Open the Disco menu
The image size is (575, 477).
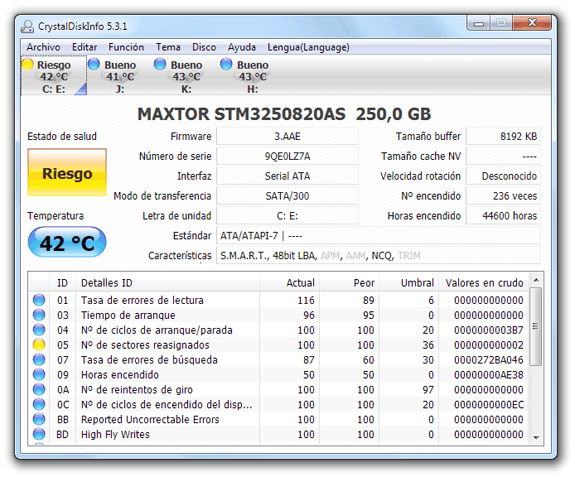204,47
